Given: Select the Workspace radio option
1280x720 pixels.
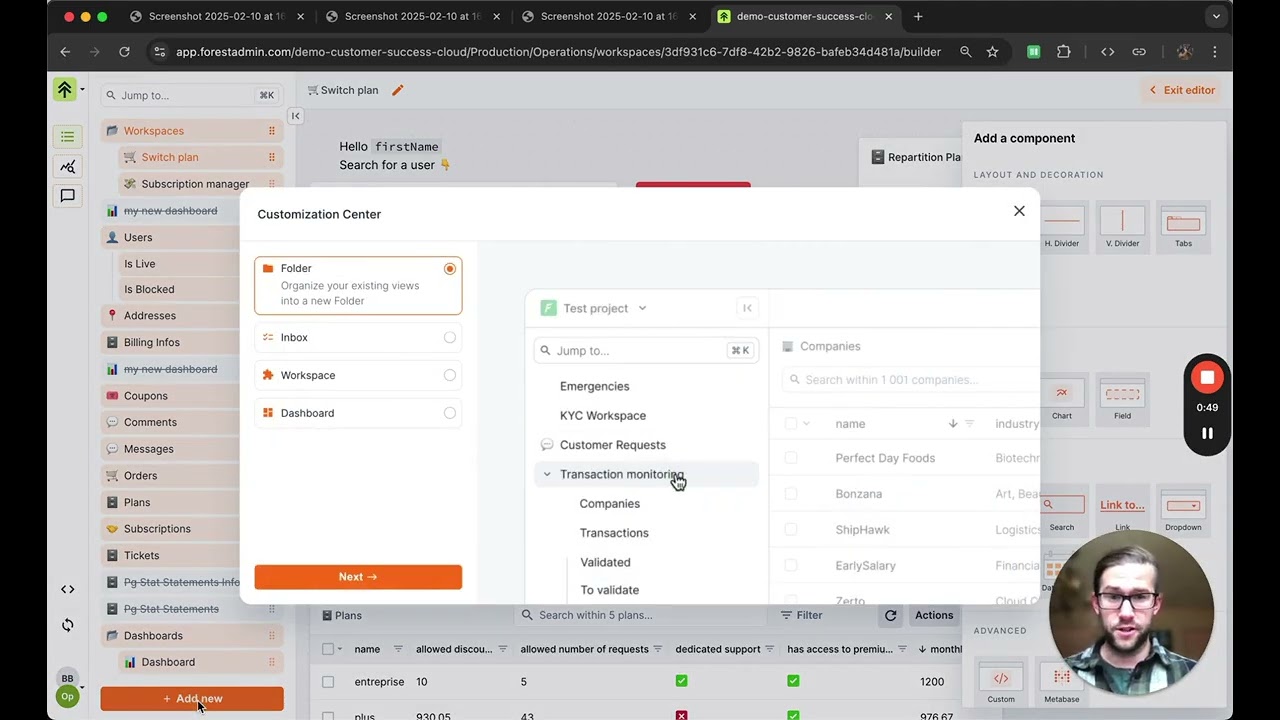Looking at the screenshot, I should [x=450, y=375].
